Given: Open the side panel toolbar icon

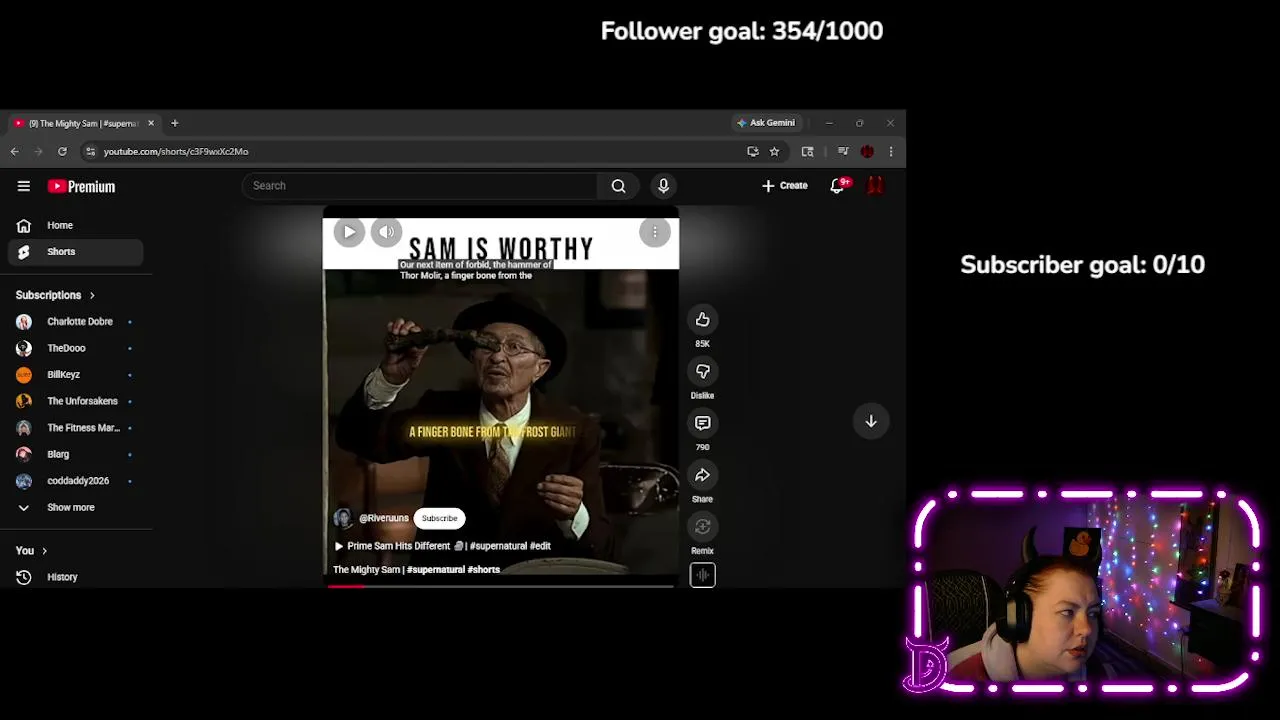Looking at the screenshot, I should [807, 151].
